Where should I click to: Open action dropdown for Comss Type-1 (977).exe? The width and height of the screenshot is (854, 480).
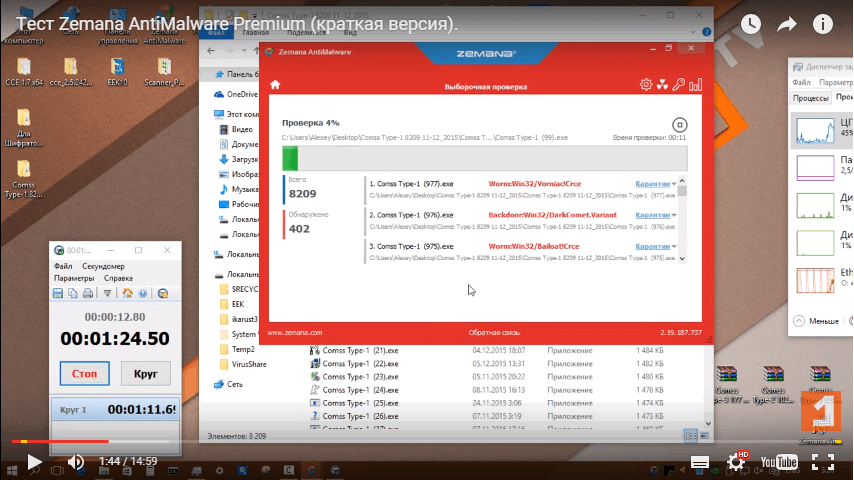674,184
